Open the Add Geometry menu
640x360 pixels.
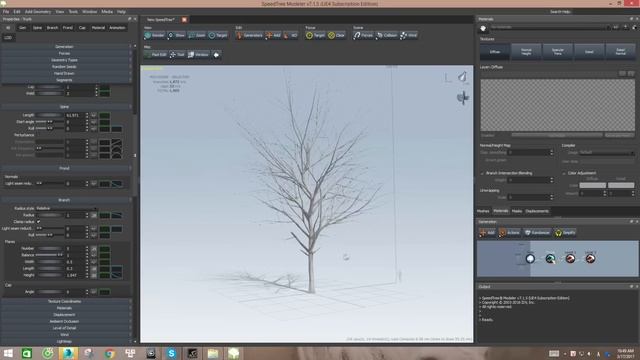[38, 12]
